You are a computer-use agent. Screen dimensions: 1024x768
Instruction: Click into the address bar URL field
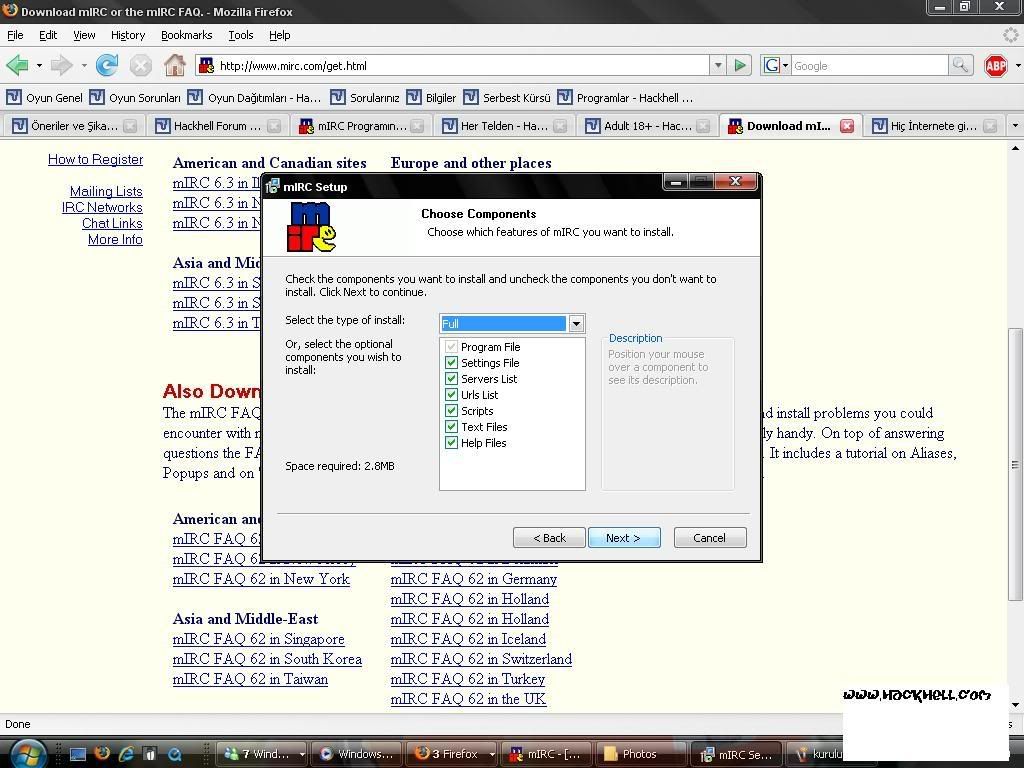click(462, 65)
